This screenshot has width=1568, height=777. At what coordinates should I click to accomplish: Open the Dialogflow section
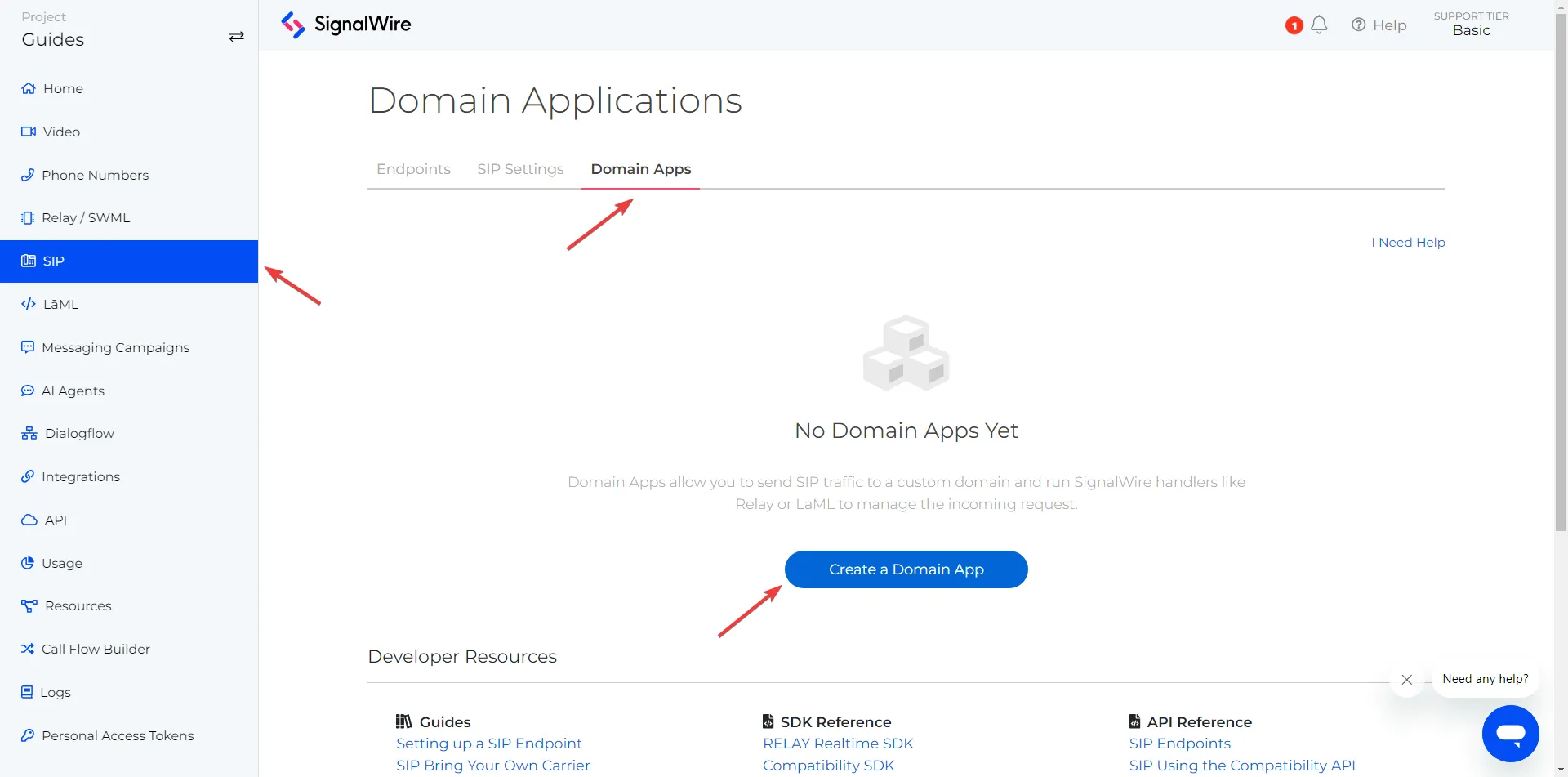pyautogui.click(x=78, y=433)
